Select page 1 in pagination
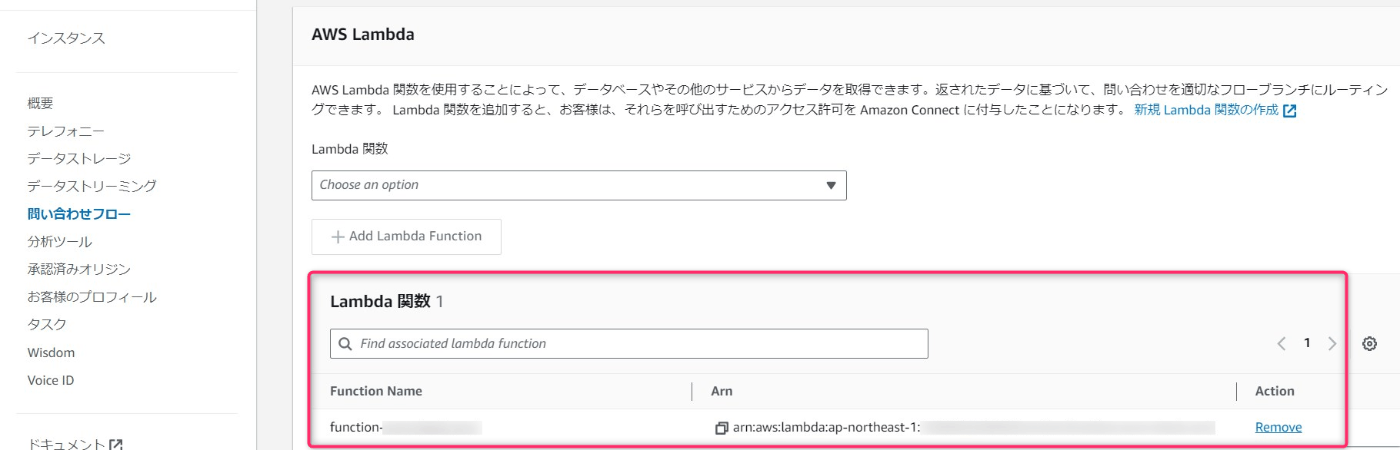Image resolution: width=1400 pixels, height=450 pixels. 1307,344
